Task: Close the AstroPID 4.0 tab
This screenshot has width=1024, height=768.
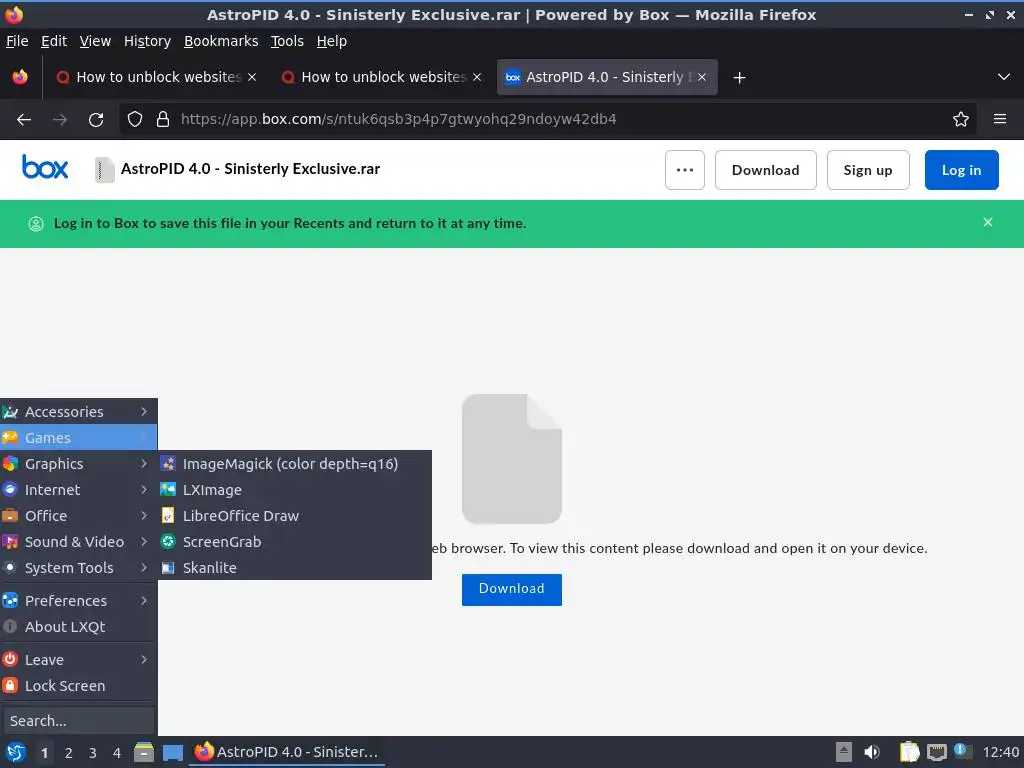Action: [x=702, y=77]
